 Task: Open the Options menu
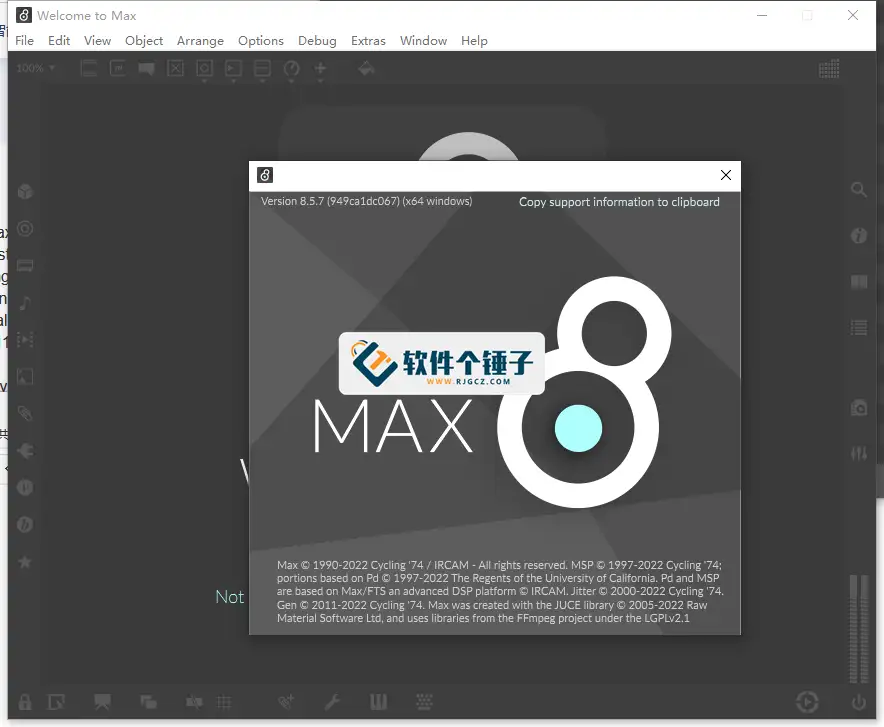(x=260, y=41)
